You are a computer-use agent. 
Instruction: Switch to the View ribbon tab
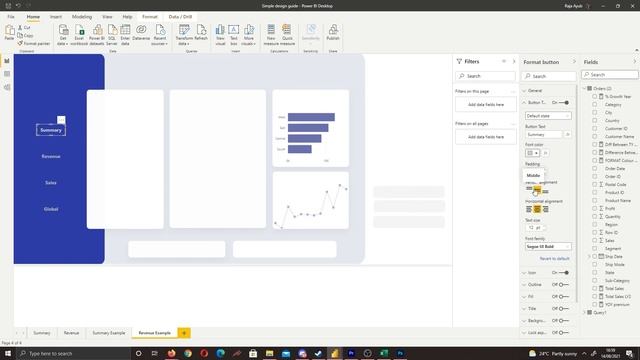(107, 17)
